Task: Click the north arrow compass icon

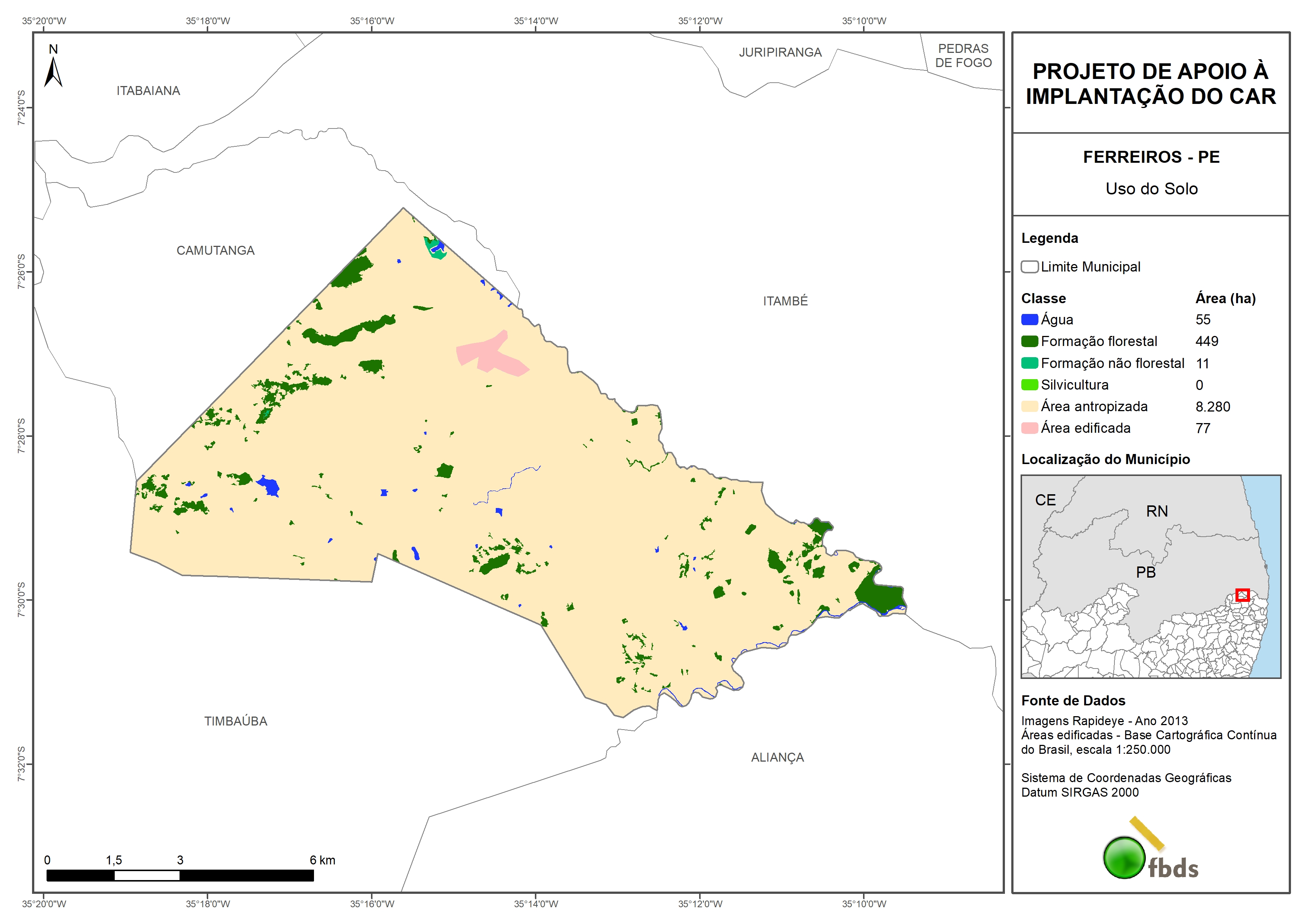Action: [53, 71]
